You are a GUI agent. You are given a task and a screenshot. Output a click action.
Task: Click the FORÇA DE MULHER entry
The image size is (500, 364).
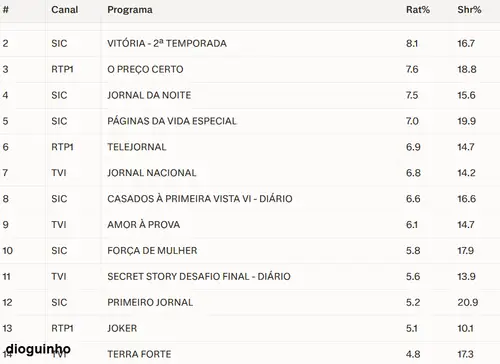point(152,251)
